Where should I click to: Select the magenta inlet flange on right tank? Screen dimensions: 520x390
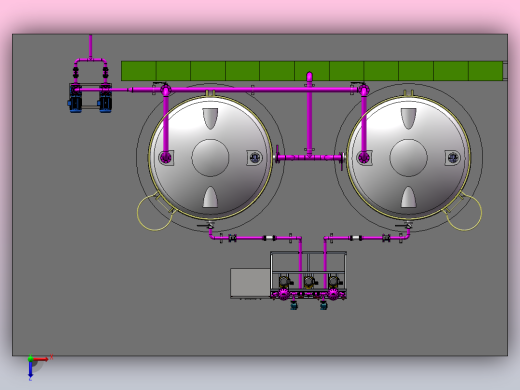[x=364, y=157]
